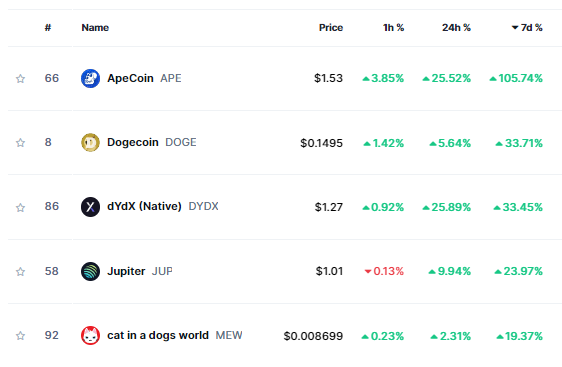The width and height of the screenshot is (562, 367).
Task: Sort by the Name column header
Action: [95, 28]
